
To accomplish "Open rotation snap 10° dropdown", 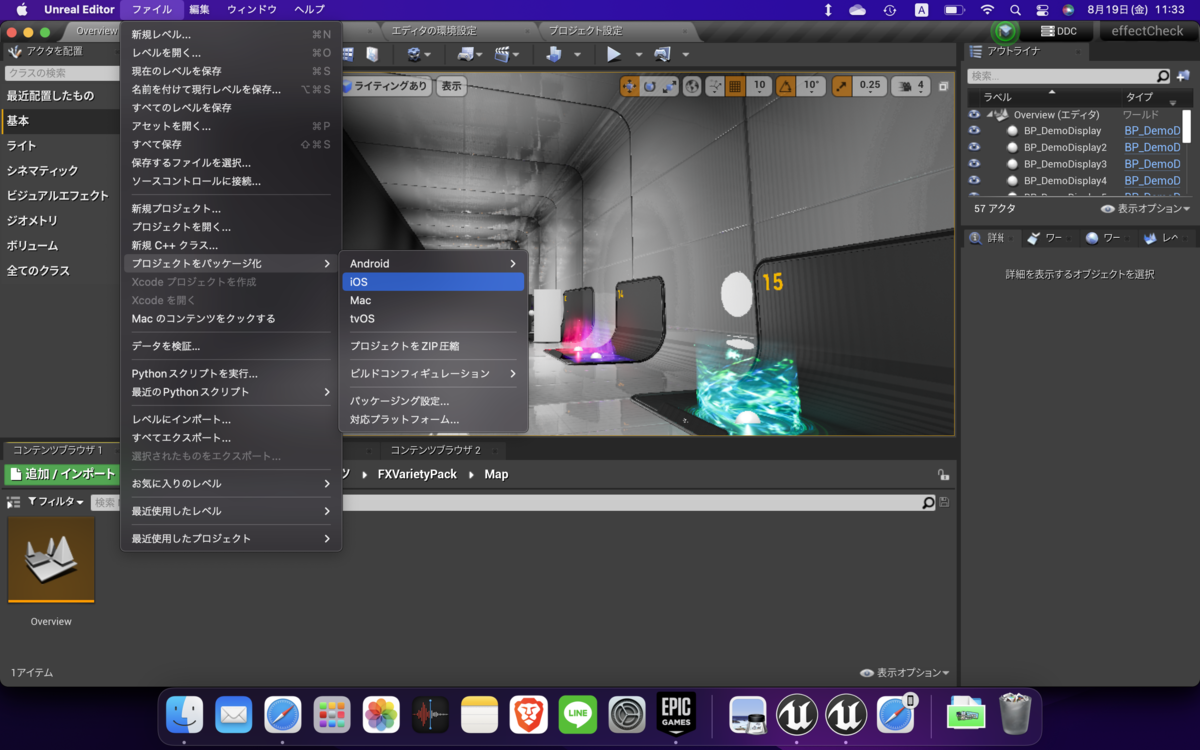I will [811, 86].
